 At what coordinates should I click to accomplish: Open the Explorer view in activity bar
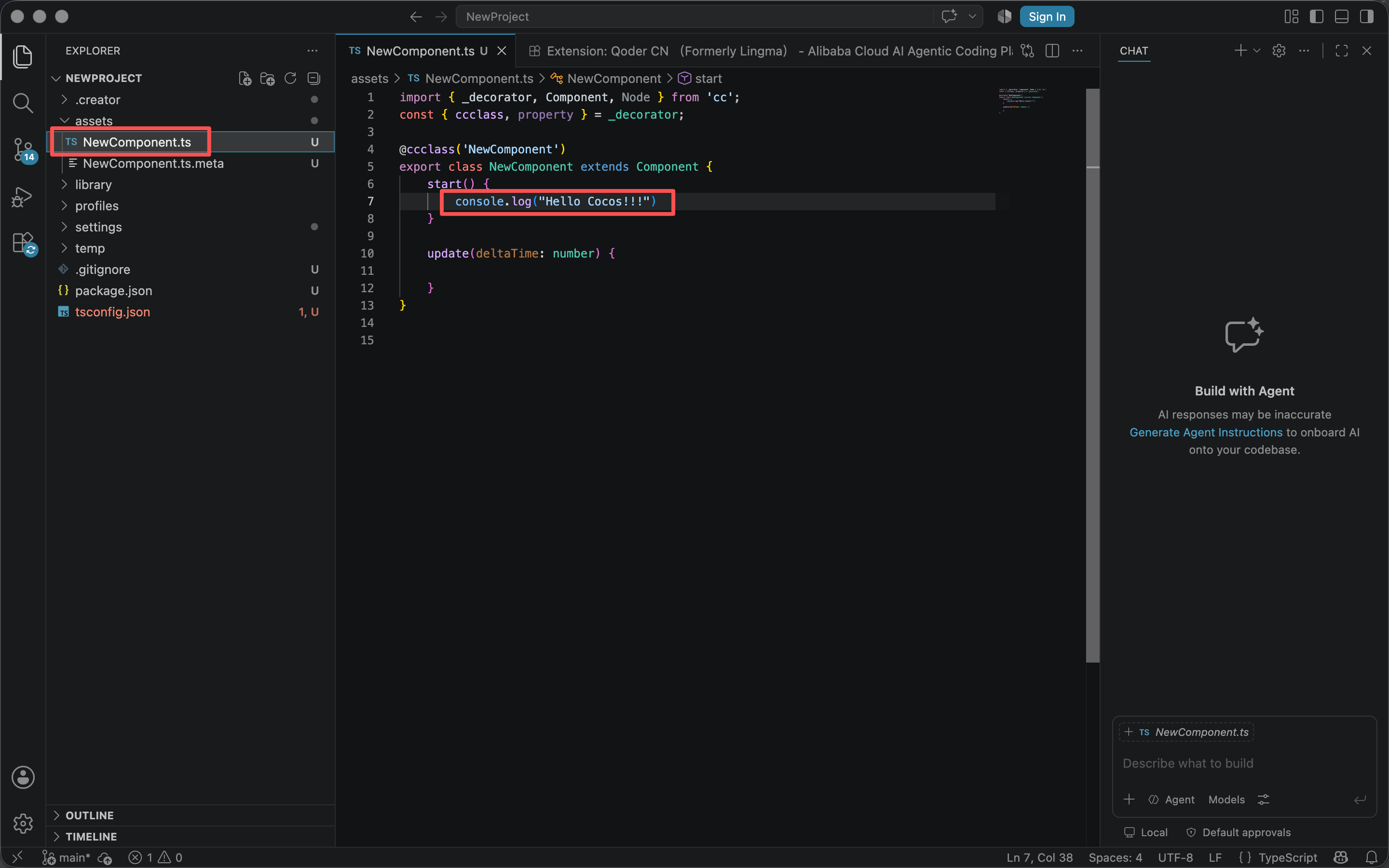22,56
